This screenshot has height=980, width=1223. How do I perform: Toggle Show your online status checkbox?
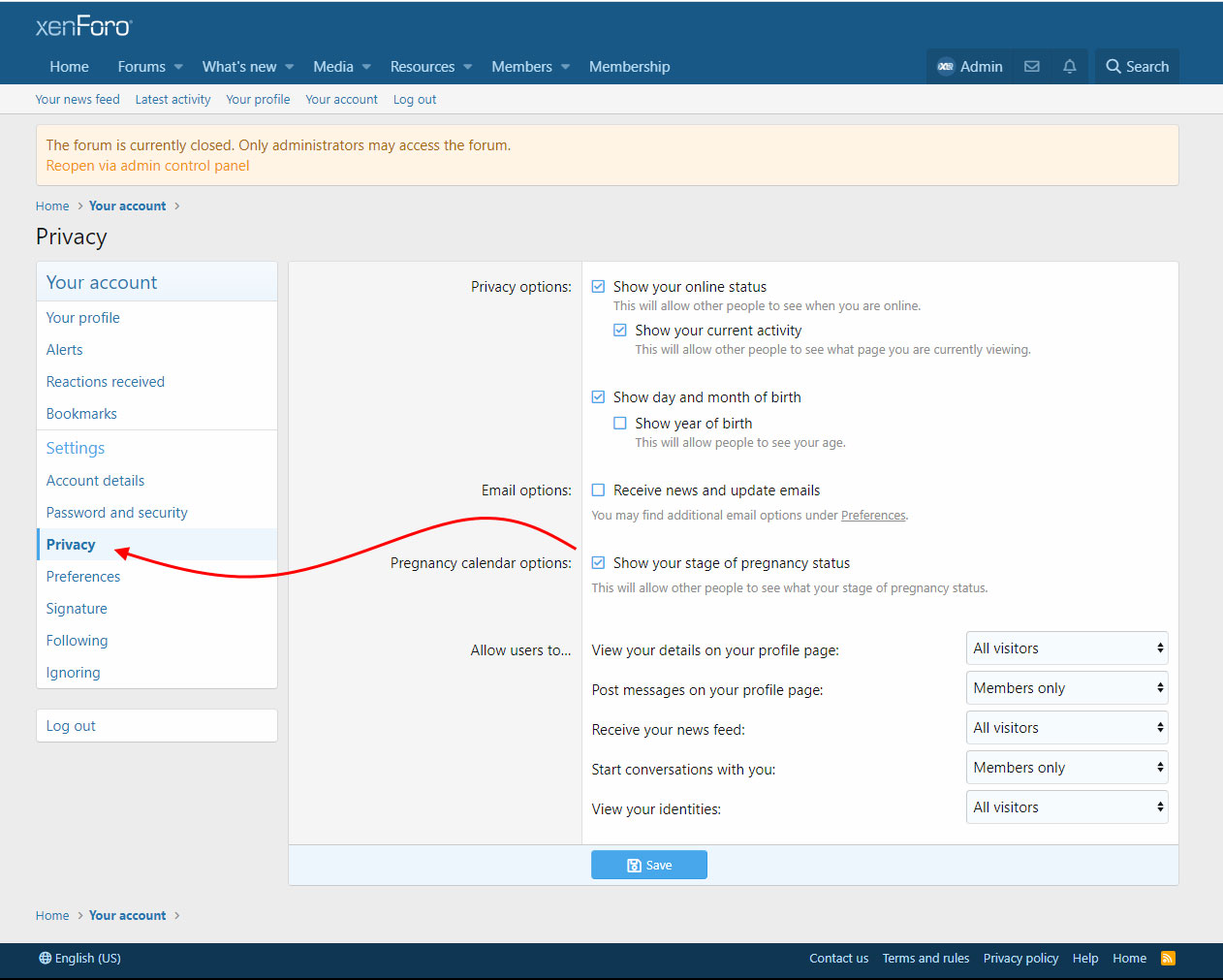point(599,287)
